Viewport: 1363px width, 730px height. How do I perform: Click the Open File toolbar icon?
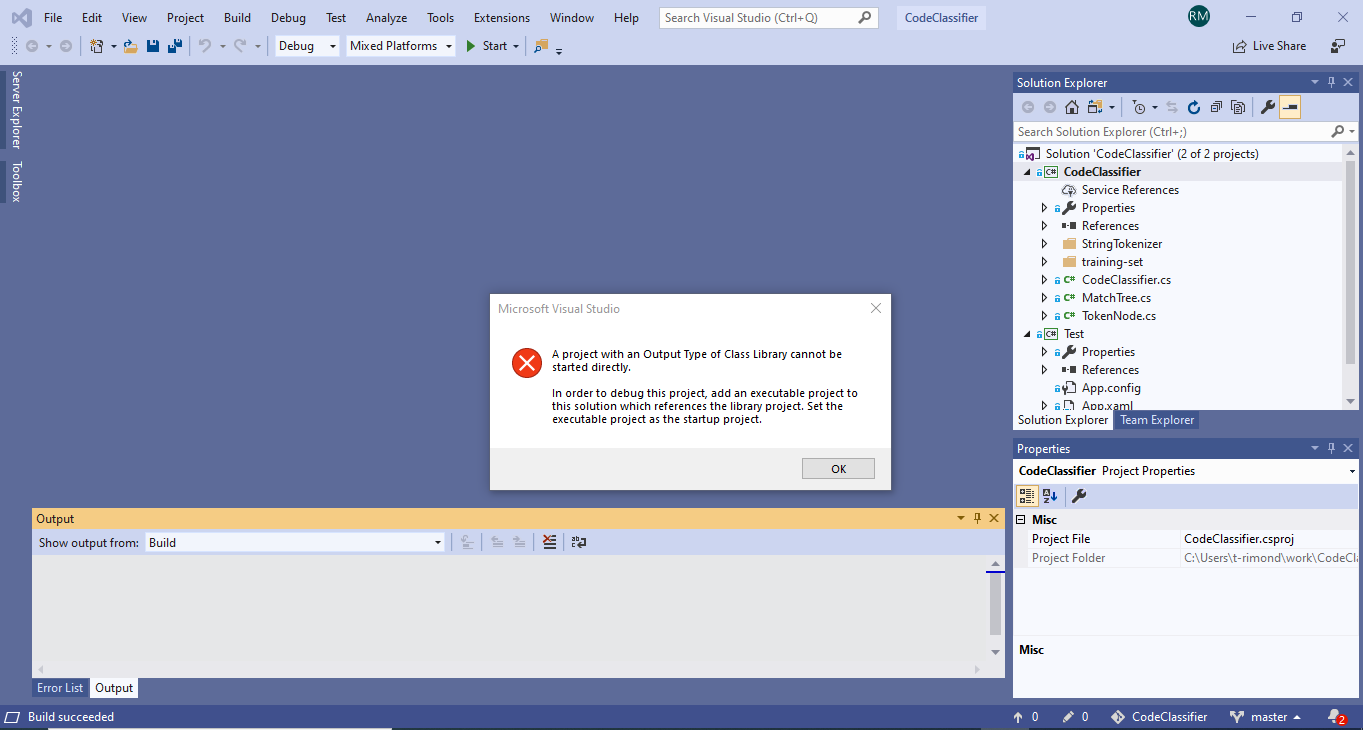click(131, 46)
